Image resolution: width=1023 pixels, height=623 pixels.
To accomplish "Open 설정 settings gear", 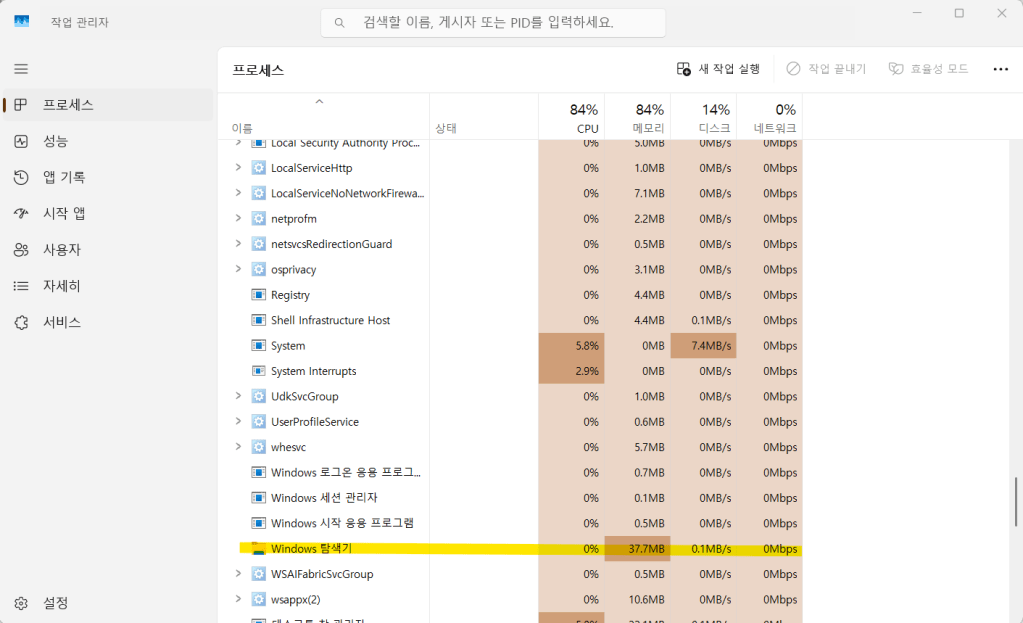I will pyautogui.click(x=21, y=603).
